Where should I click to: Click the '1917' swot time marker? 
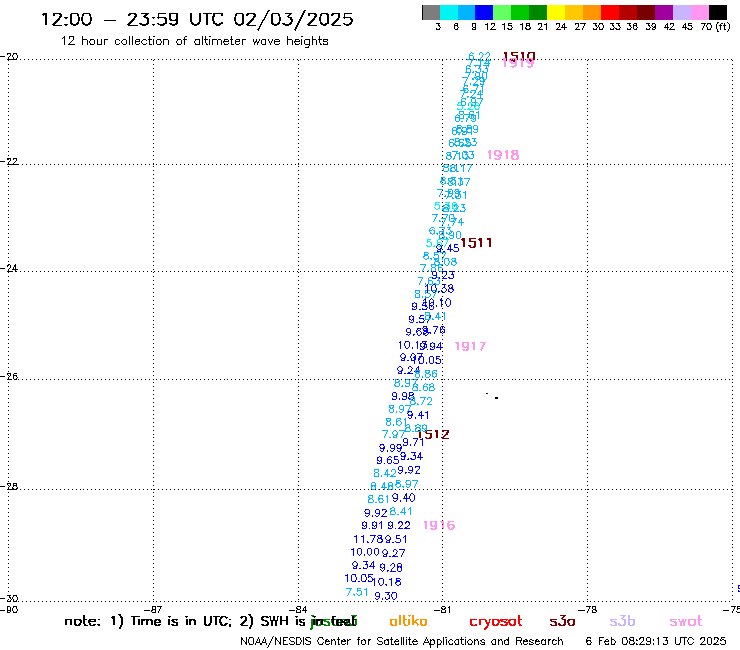(x=470, y=346)
